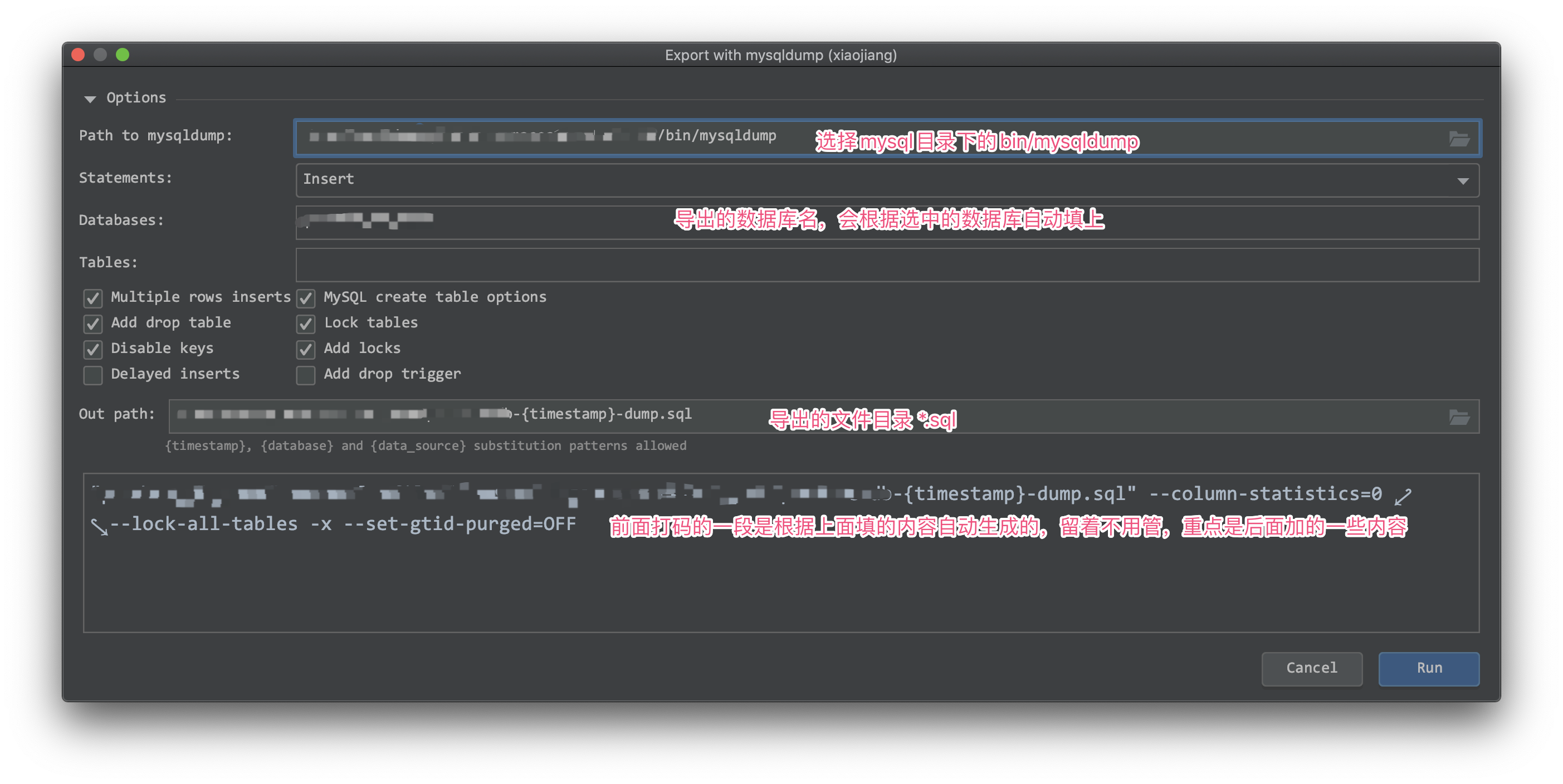The width and height of the screenshot is (1563, 784).
Task: Click the green zoom window button
Action: click(123, 55)
